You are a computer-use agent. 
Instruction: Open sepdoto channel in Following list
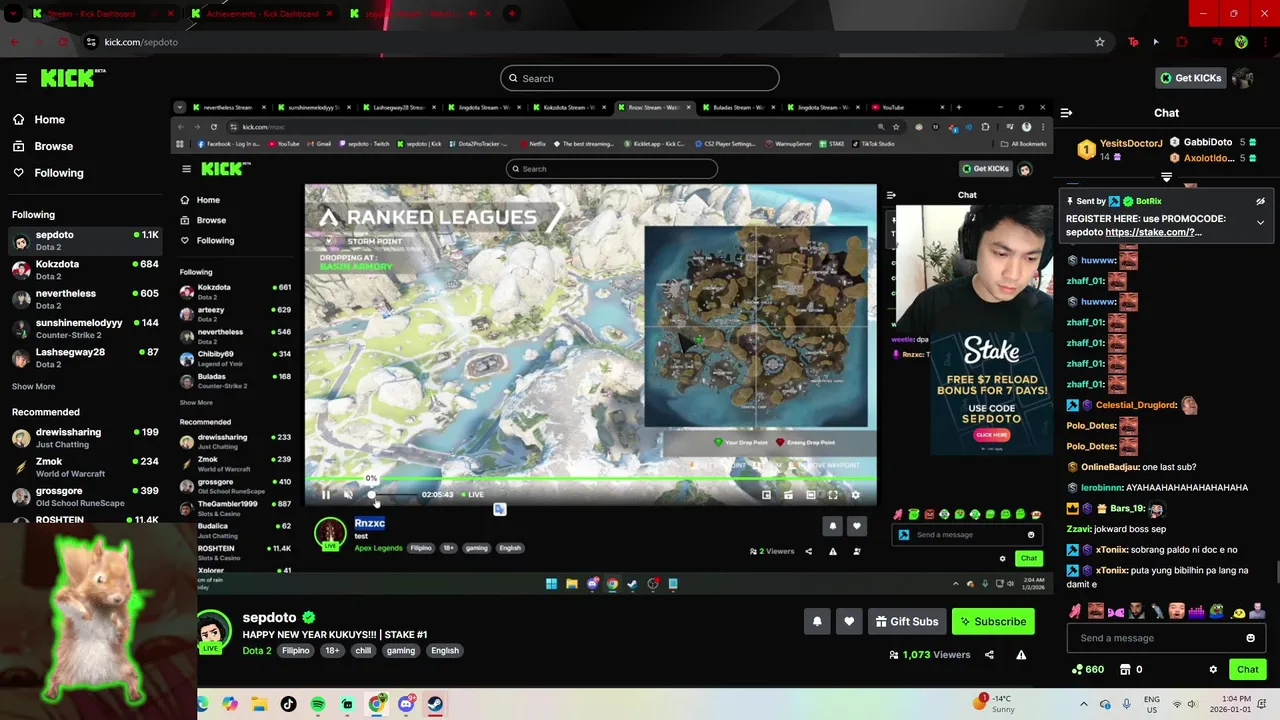coord(85,240)
